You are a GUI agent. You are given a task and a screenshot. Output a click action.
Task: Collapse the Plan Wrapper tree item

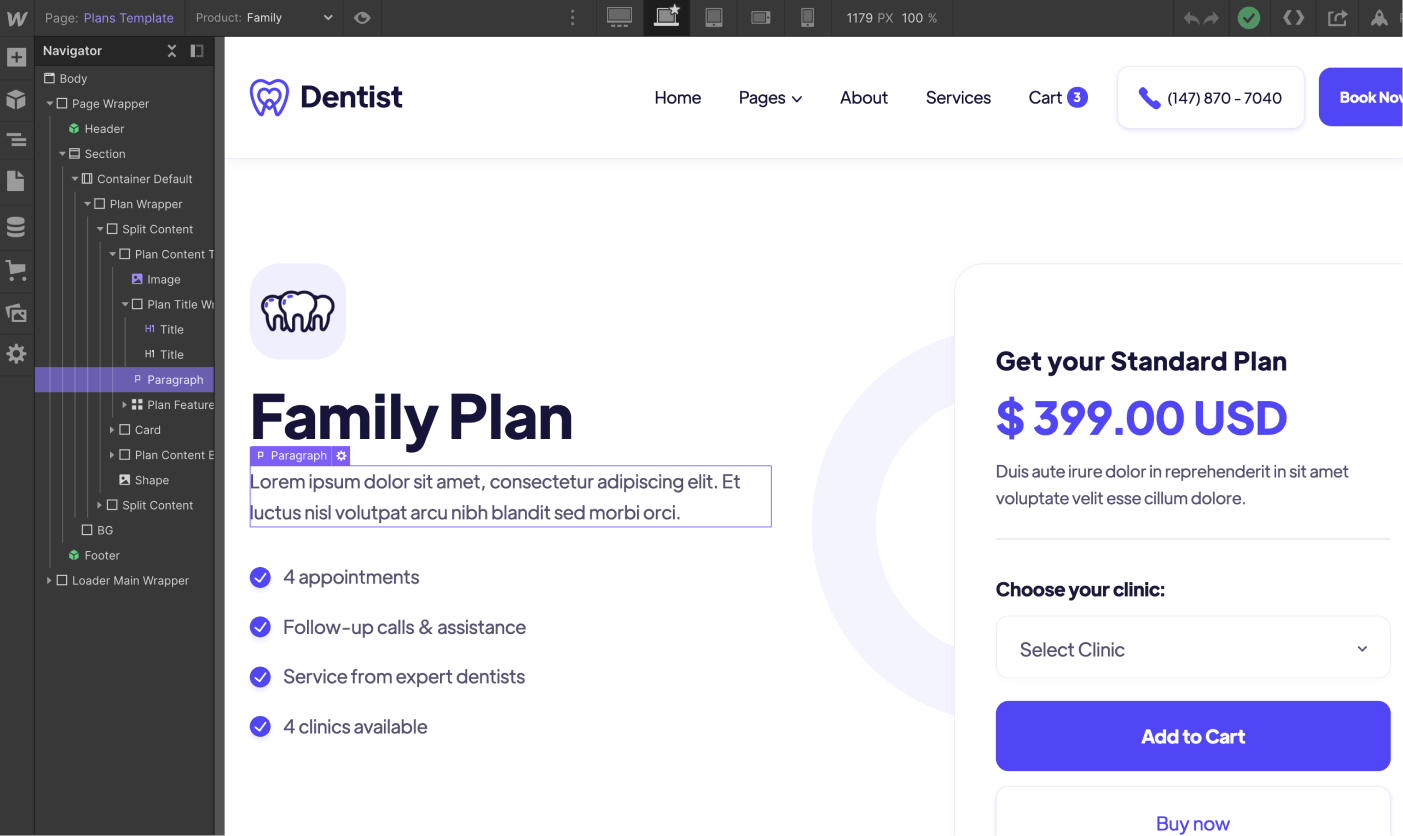pyautogui.click(x=87, y=203)
